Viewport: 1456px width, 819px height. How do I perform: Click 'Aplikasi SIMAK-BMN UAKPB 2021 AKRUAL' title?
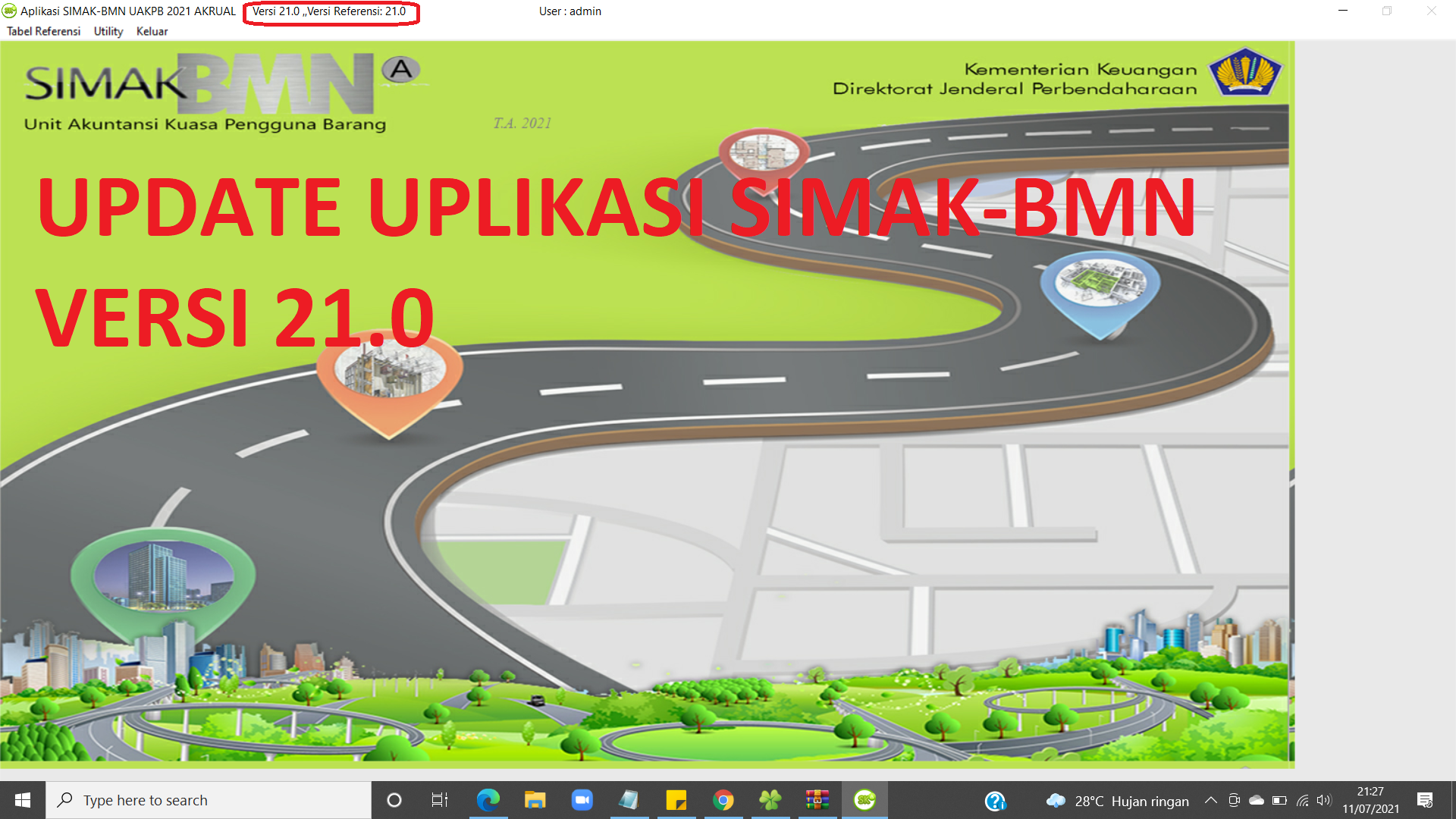pos(128,11)
